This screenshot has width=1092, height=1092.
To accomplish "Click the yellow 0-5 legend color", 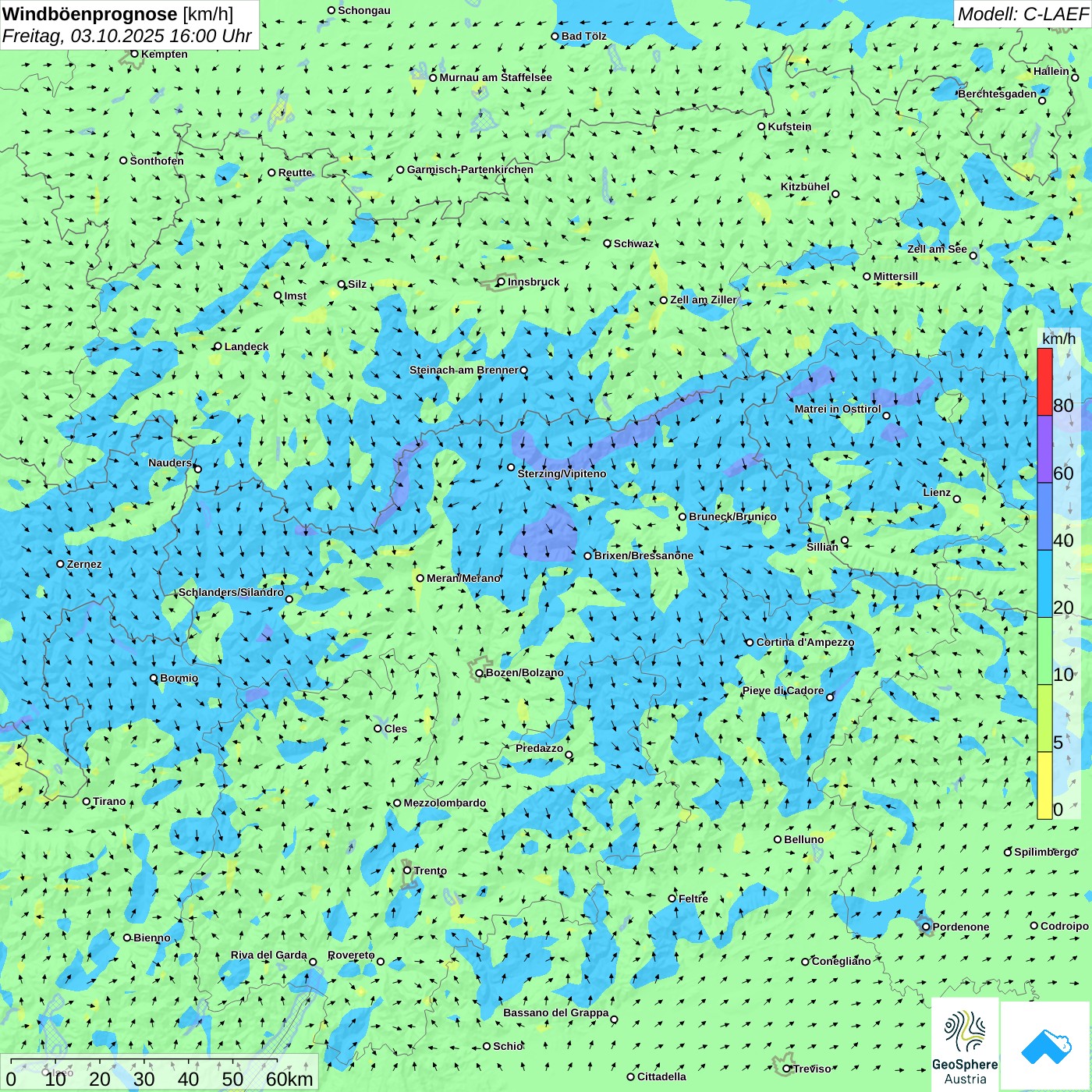I will pos(1044,785).
